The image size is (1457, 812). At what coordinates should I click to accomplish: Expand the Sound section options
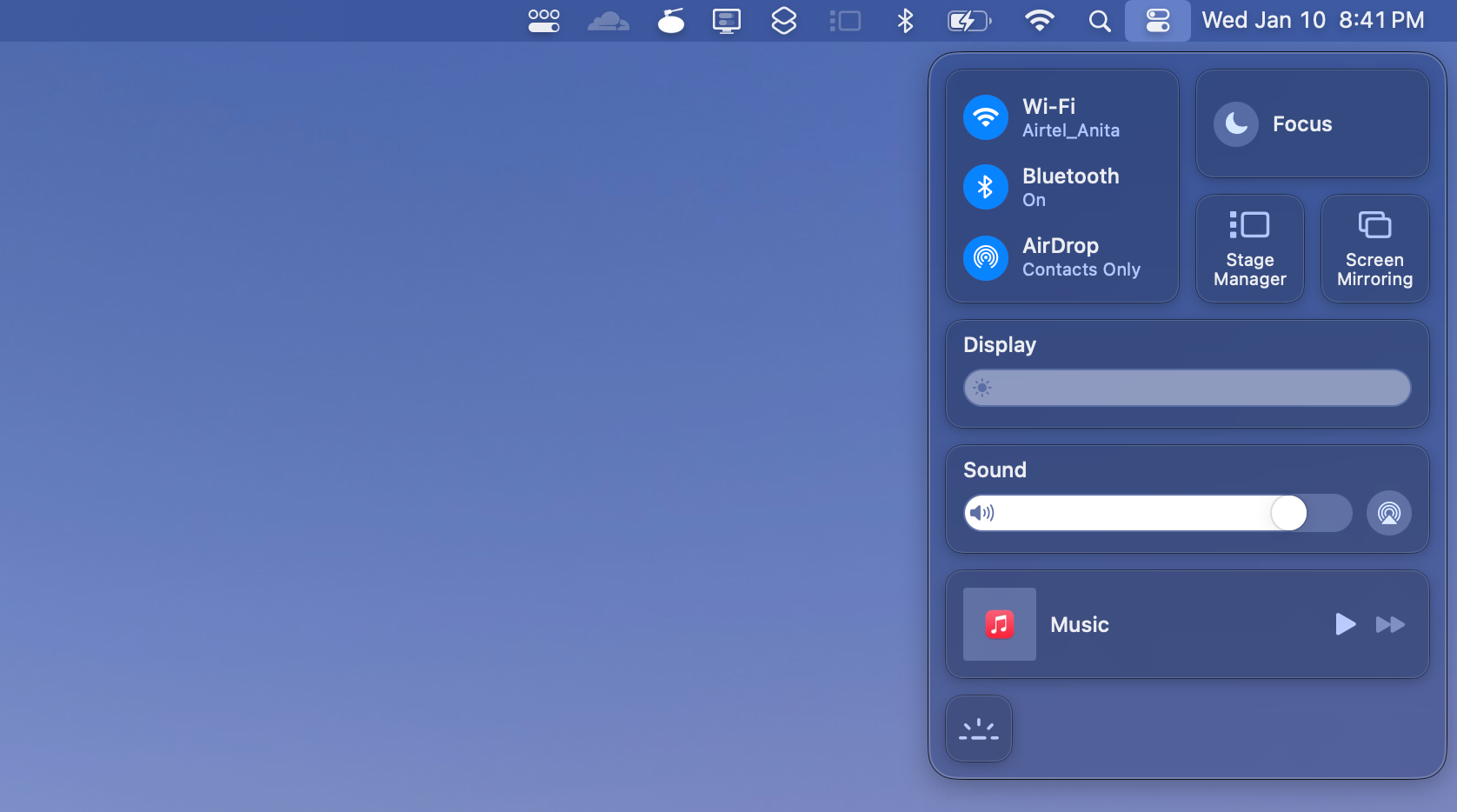pyautogui.click(x=995, y=469)
